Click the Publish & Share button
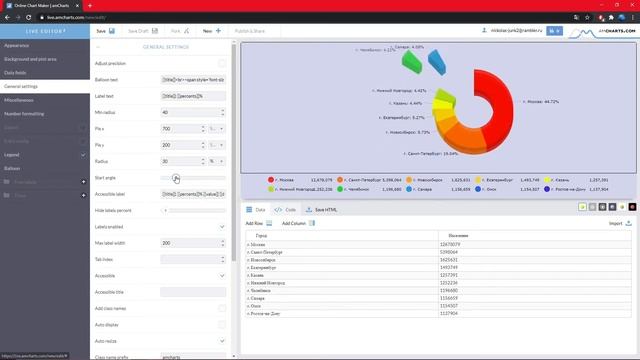 pyautogui.click(x=249, y=31)
